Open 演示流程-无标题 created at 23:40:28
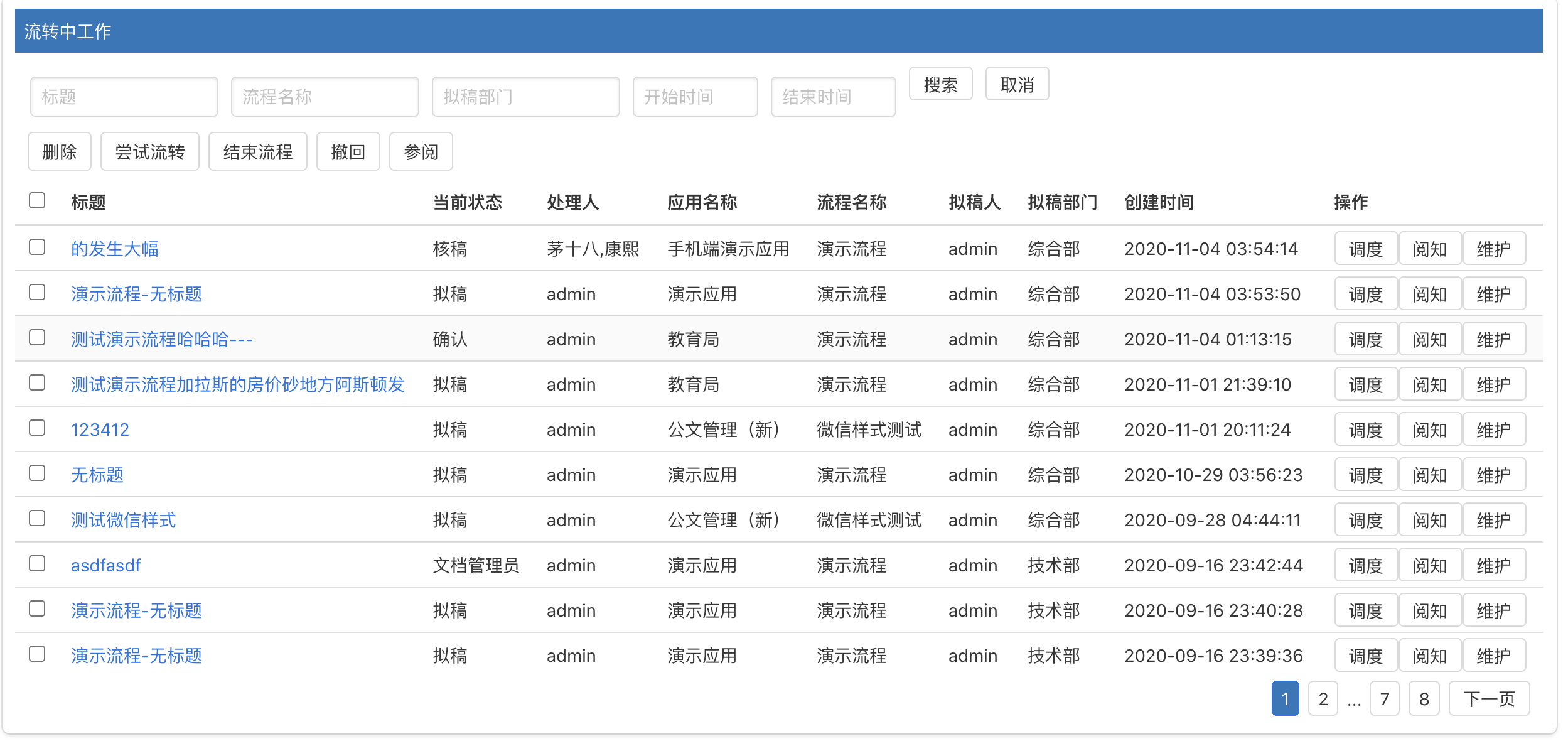 [x=136, y=610]
